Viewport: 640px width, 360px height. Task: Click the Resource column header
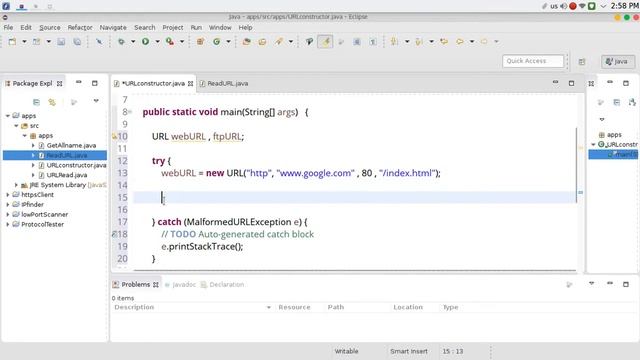(x=294, y=307)
